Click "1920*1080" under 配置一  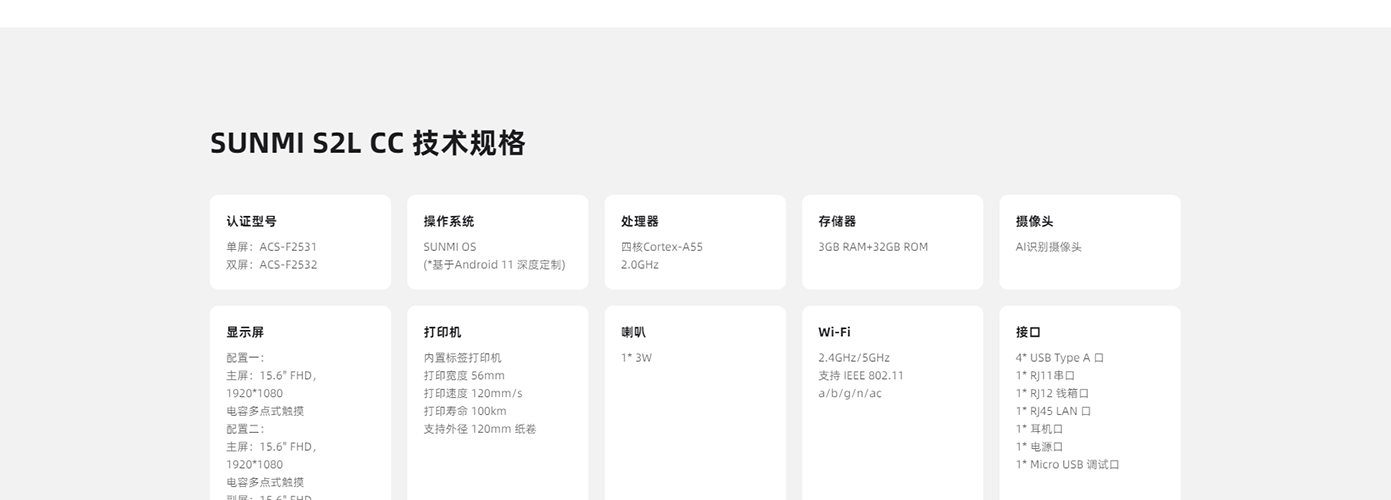pos(254,393)
